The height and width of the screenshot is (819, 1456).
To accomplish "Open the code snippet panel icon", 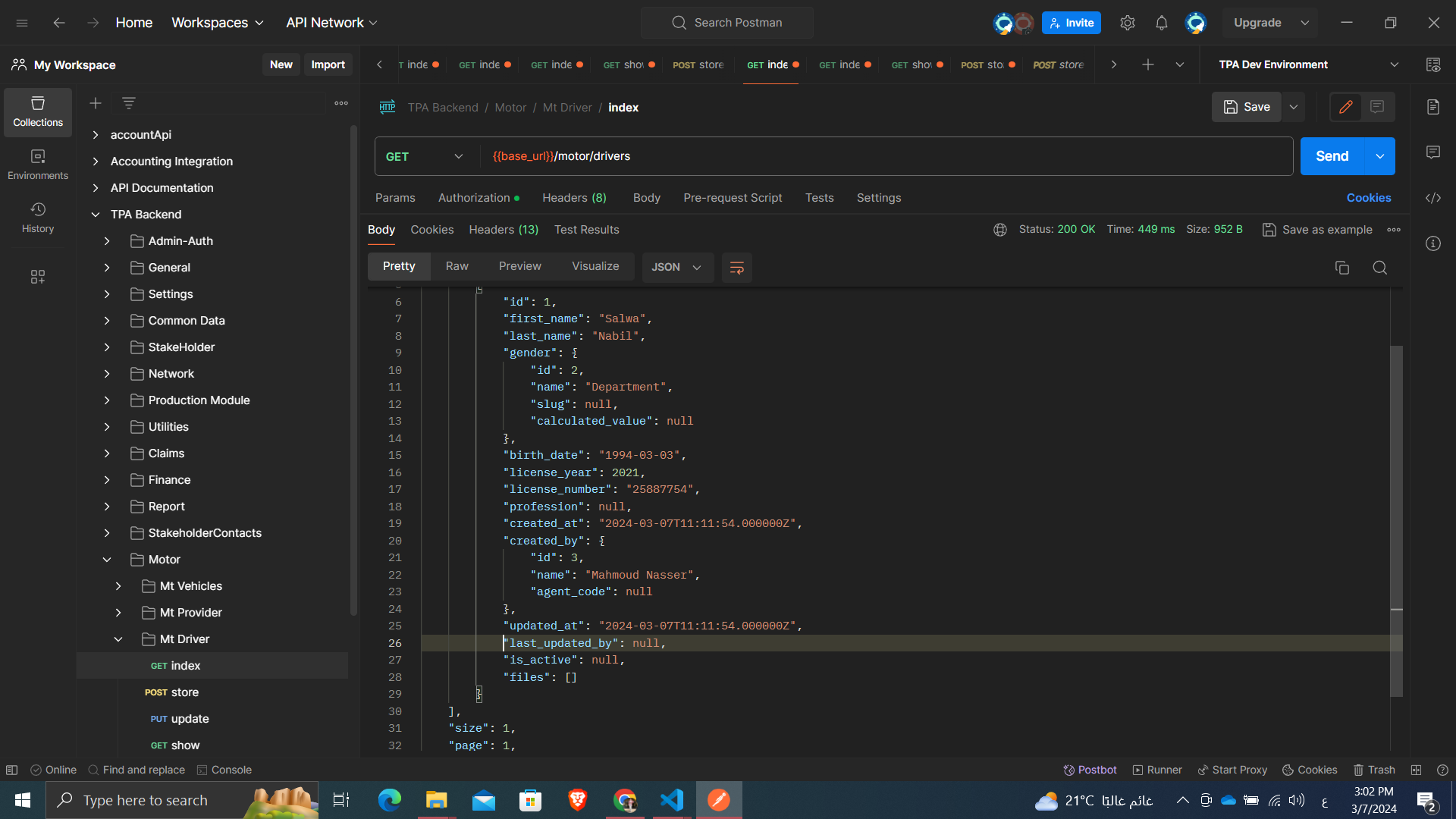I will point(1432,198).
